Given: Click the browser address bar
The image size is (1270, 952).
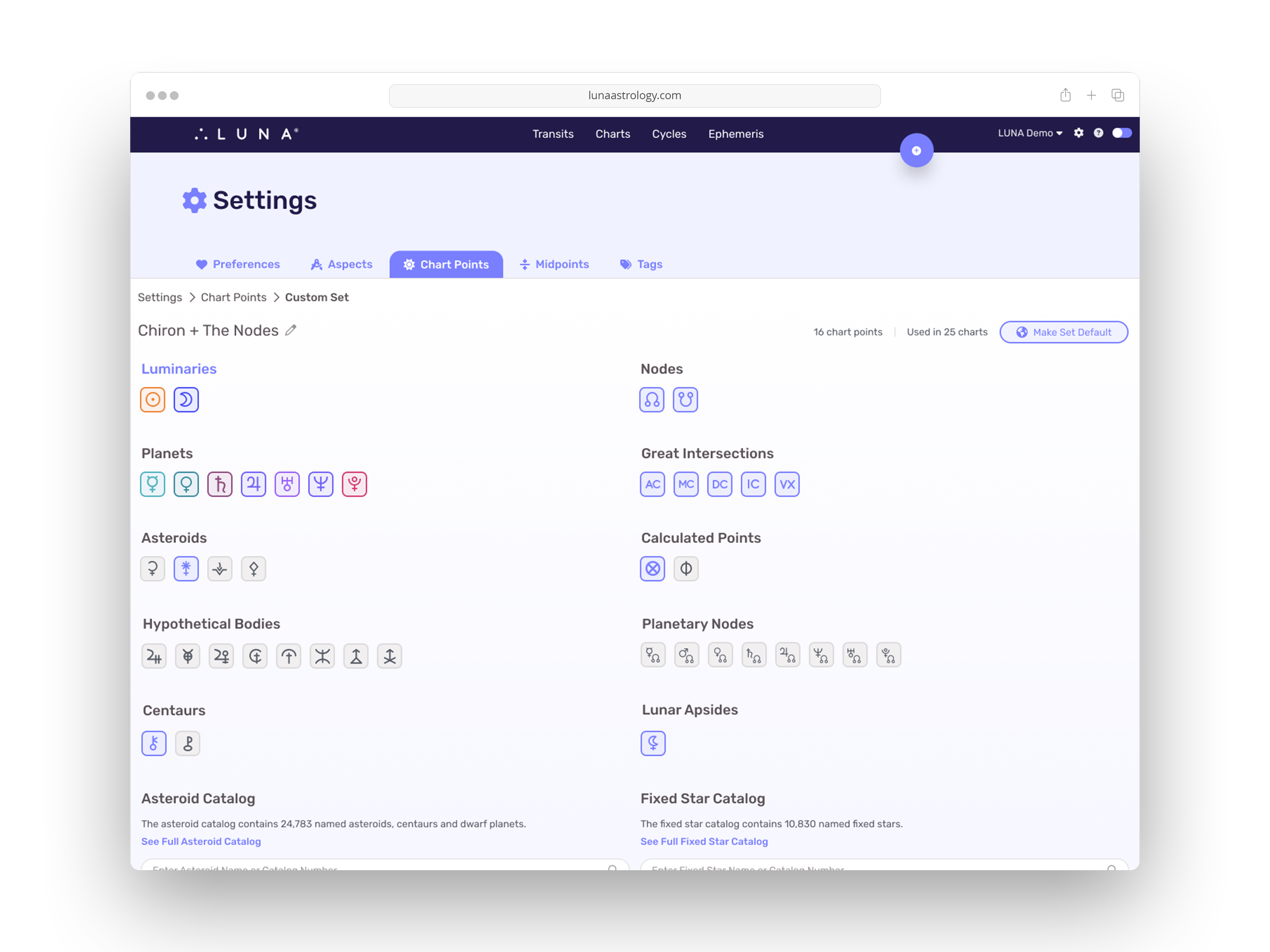Looking at the screenshot, I should tap(634, 96).
